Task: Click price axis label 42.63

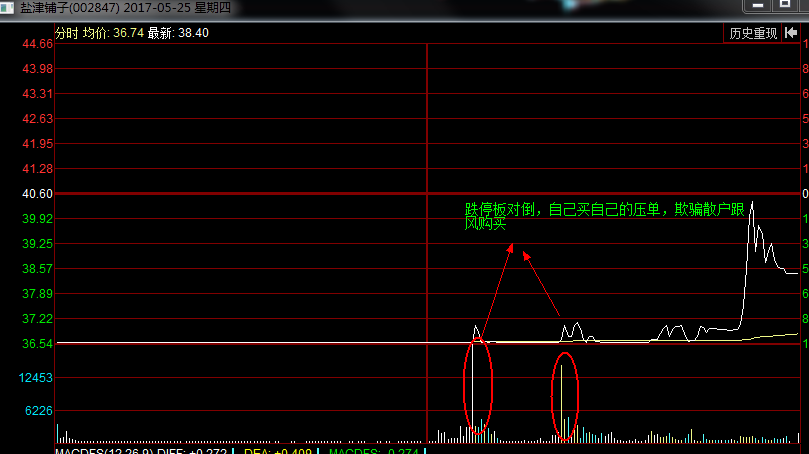Action: pyautogui.click(x=37, y=119)
